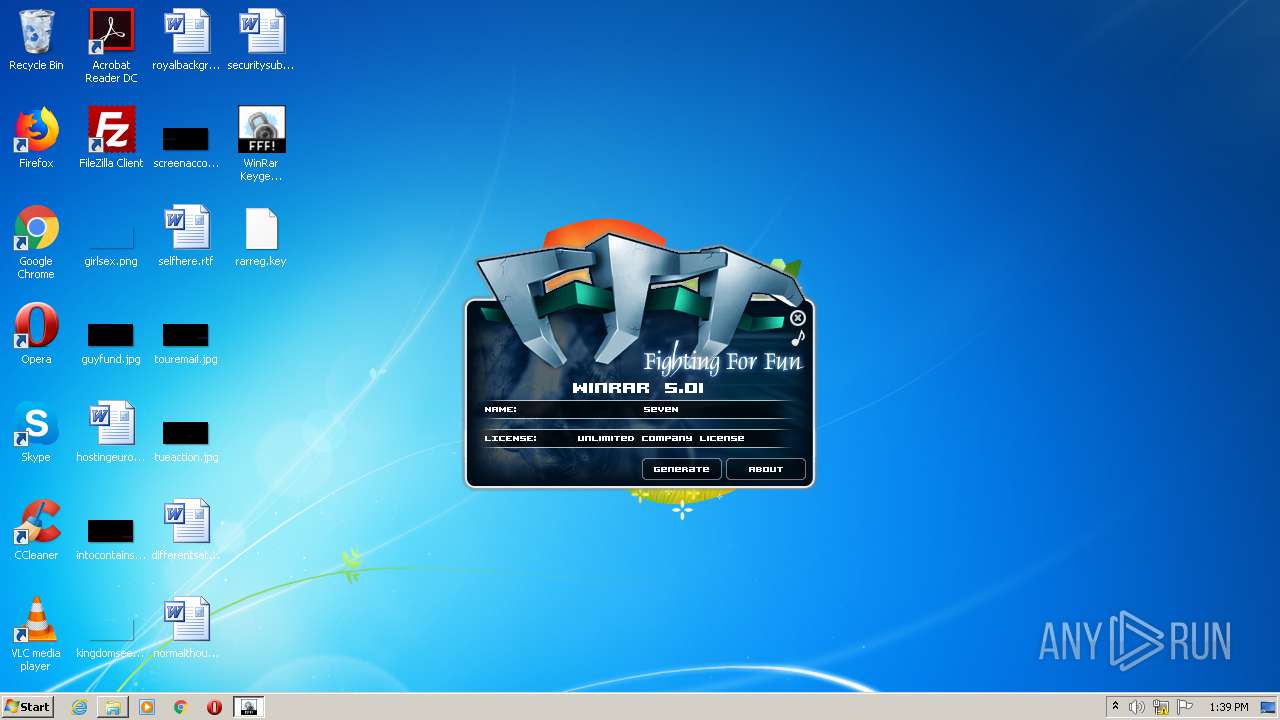Open the Skype desktop shortcut

pyautogui.click(x=36, y=432)
